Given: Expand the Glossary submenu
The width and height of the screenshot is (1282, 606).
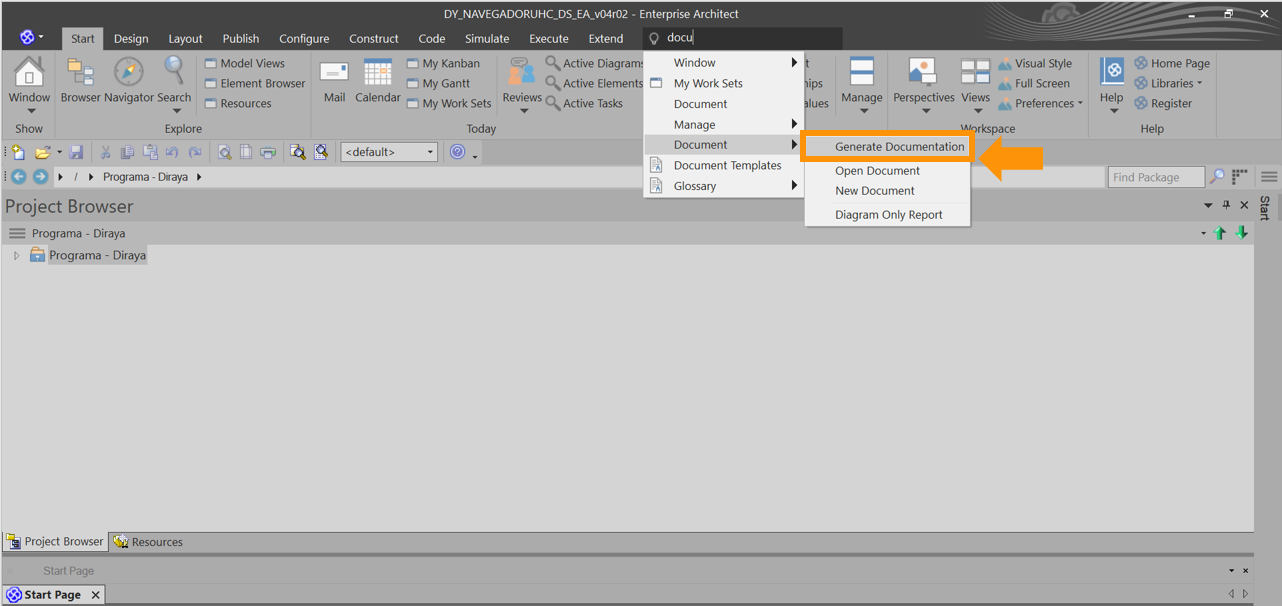Looking at the screenshot, I should (x=724, y=186).
